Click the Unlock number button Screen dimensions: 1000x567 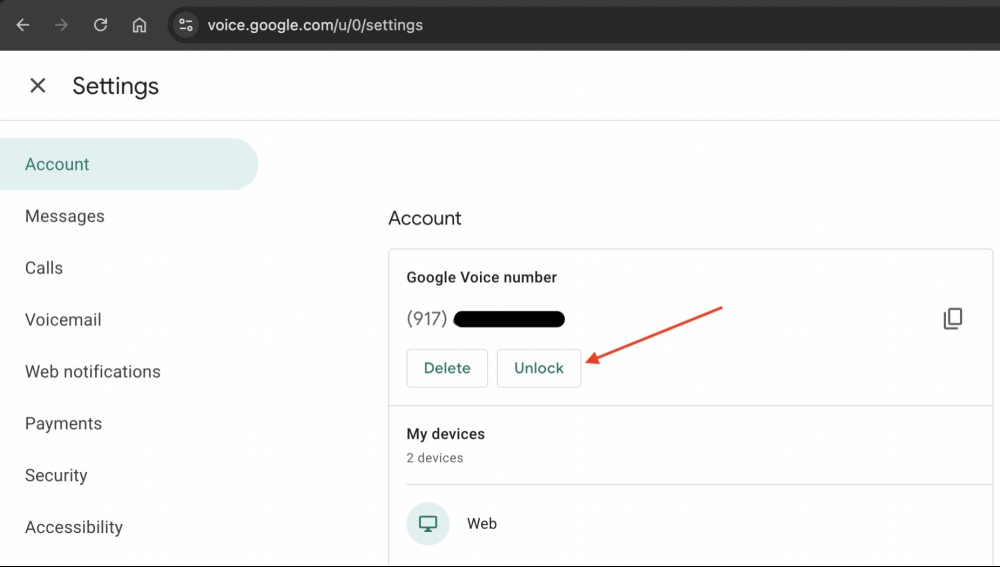pos(539,368)
